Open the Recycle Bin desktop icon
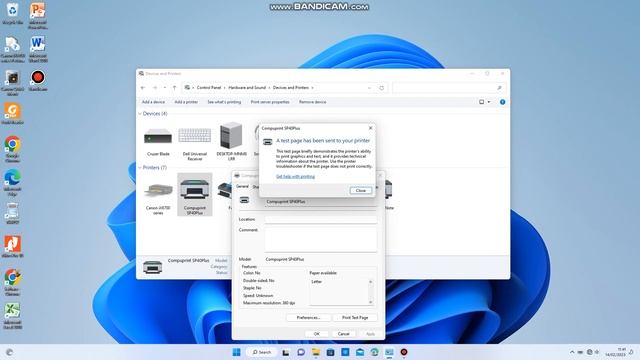This screenshot has width=640, height=360. coord(13,13)
